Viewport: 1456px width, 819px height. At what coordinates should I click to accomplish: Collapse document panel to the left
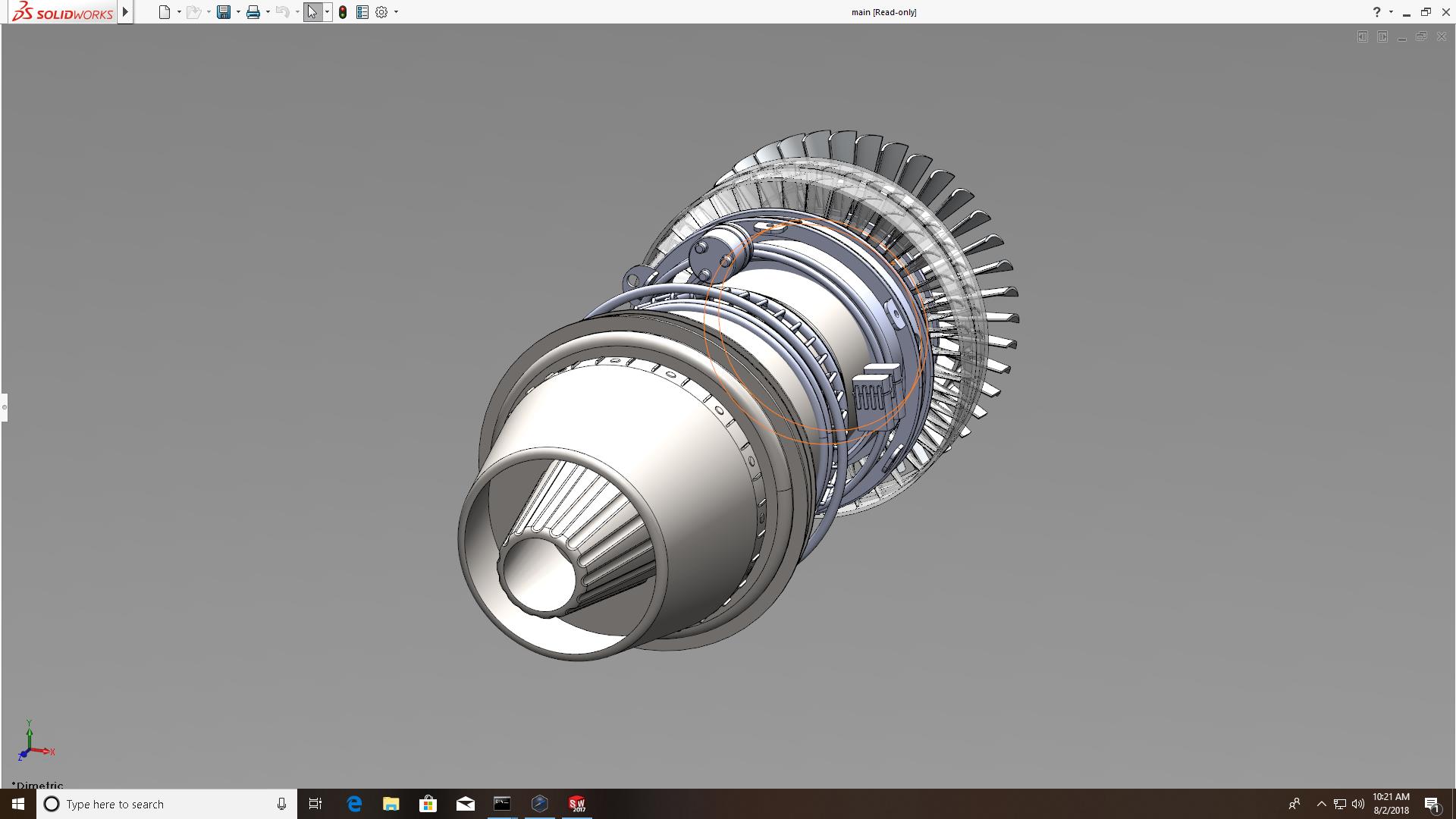pyautogui.click(x=1363, y=36)
